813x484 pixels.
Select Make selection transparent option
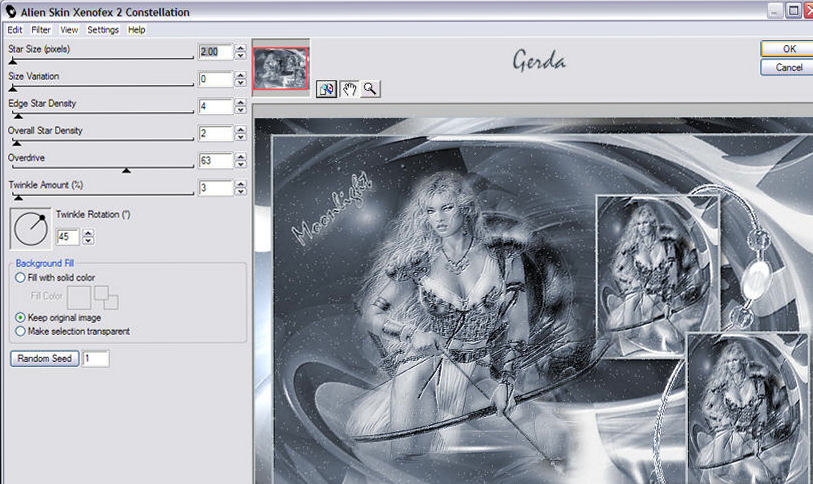click(20, 331)
